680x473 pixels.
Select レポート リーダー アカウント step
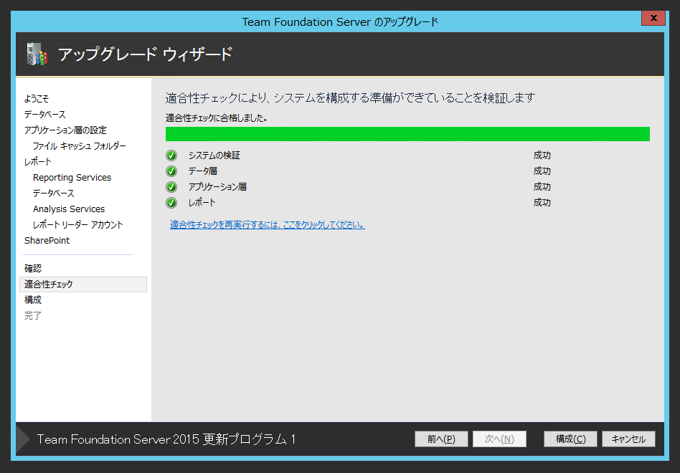(78, 225)
